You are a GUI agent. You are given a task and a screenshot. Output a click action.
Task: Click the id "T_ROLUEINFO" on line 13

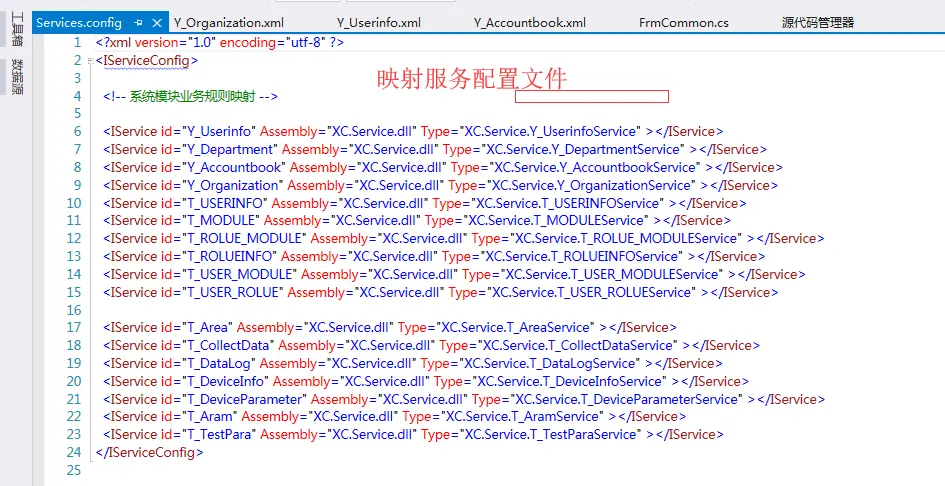[230, 256]
